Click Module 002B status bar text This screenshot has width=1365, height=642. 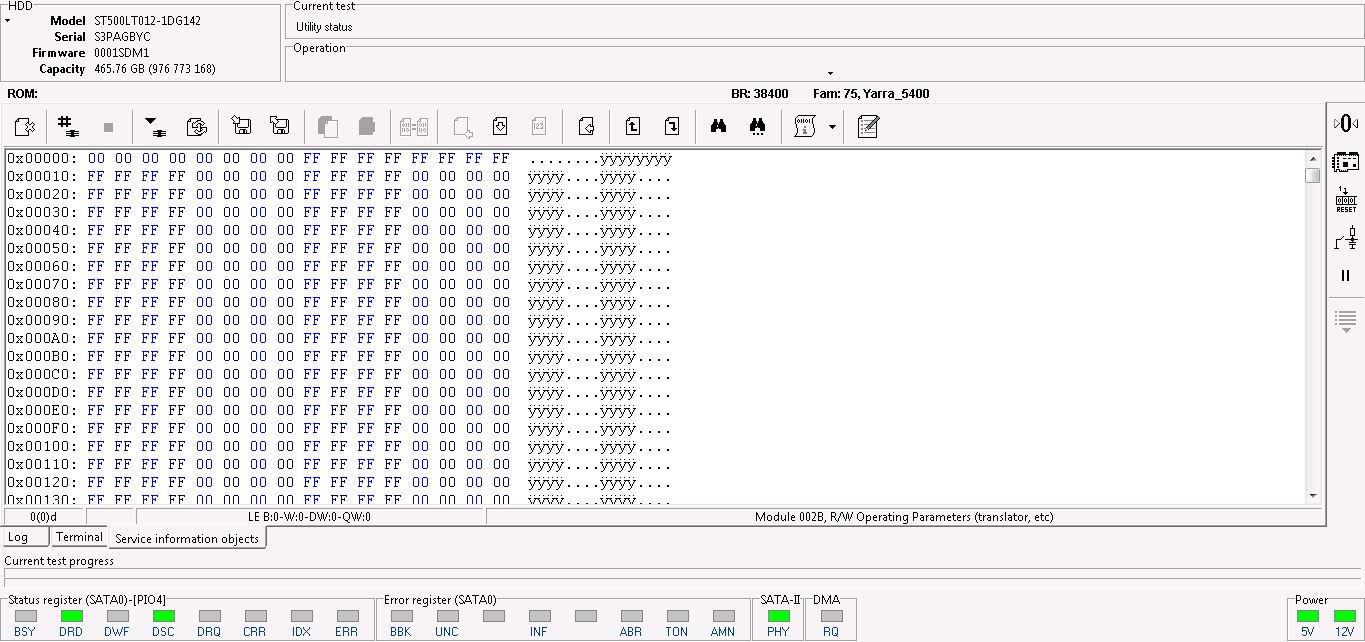coord(904,517)
